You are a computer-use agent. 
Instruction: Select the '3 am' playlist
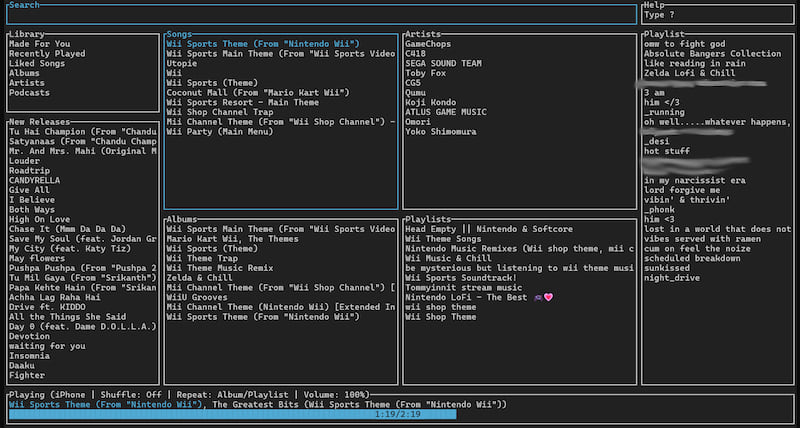(x=654, y=92)
